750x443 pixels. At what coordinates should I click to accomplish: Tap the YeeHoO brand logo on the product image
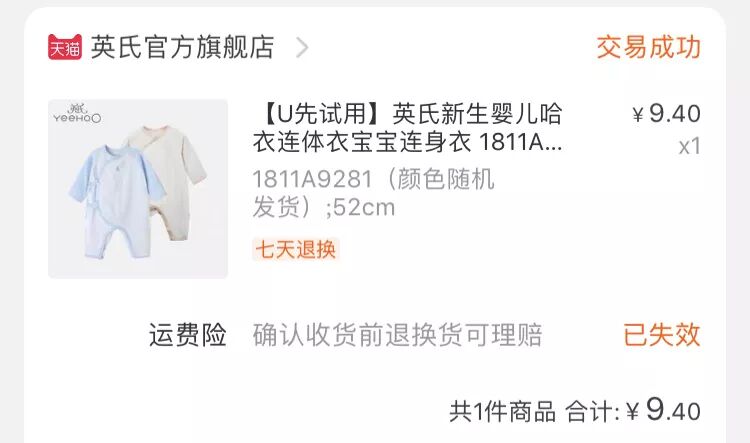point(77,113)
